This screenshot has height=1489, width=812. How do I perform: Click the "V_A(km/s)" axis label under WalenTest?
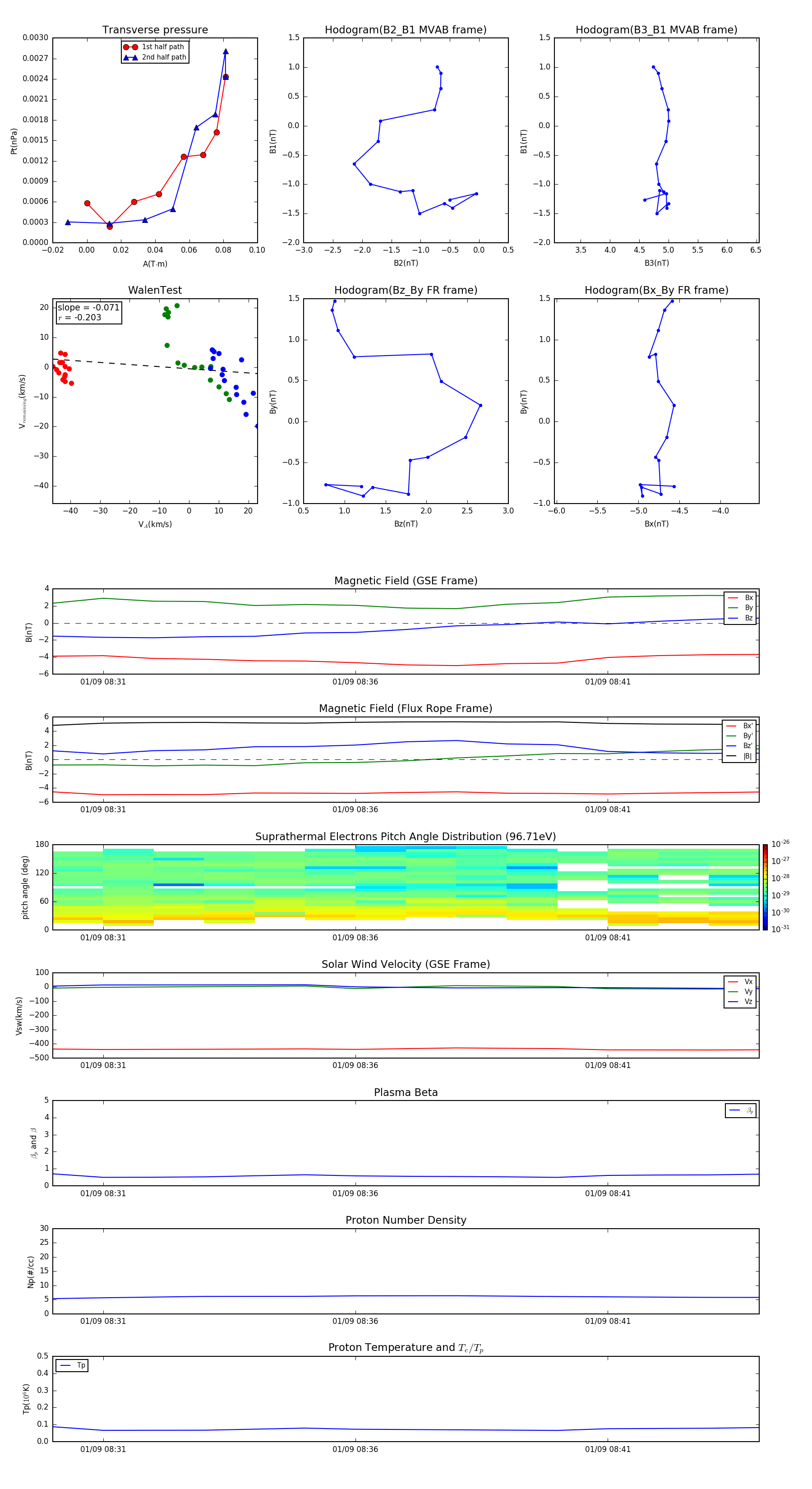click(155, 525)
